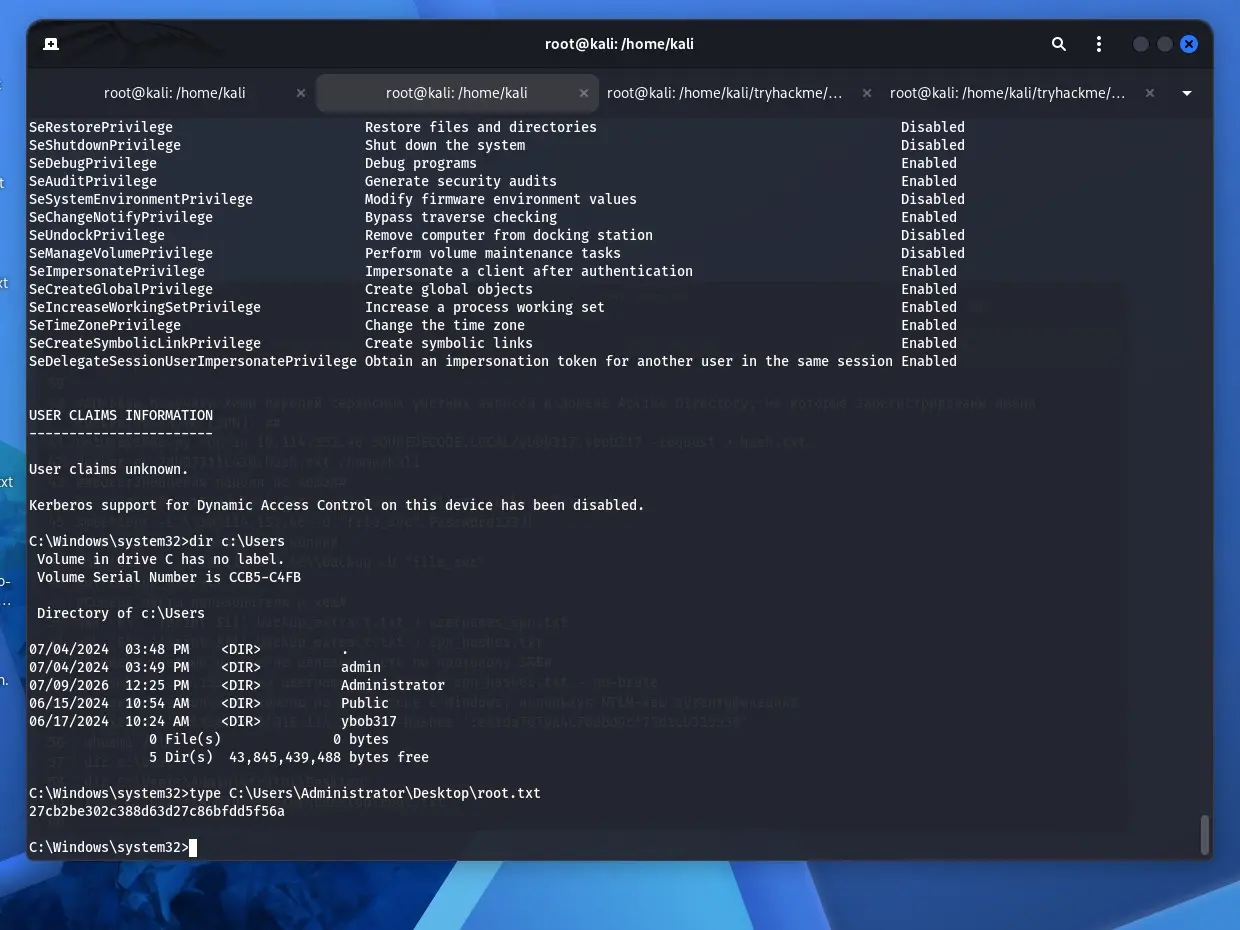
Task: Click the SeCreateSymbolicLinkPrivilege entry
Action: [x=145, y=343]
